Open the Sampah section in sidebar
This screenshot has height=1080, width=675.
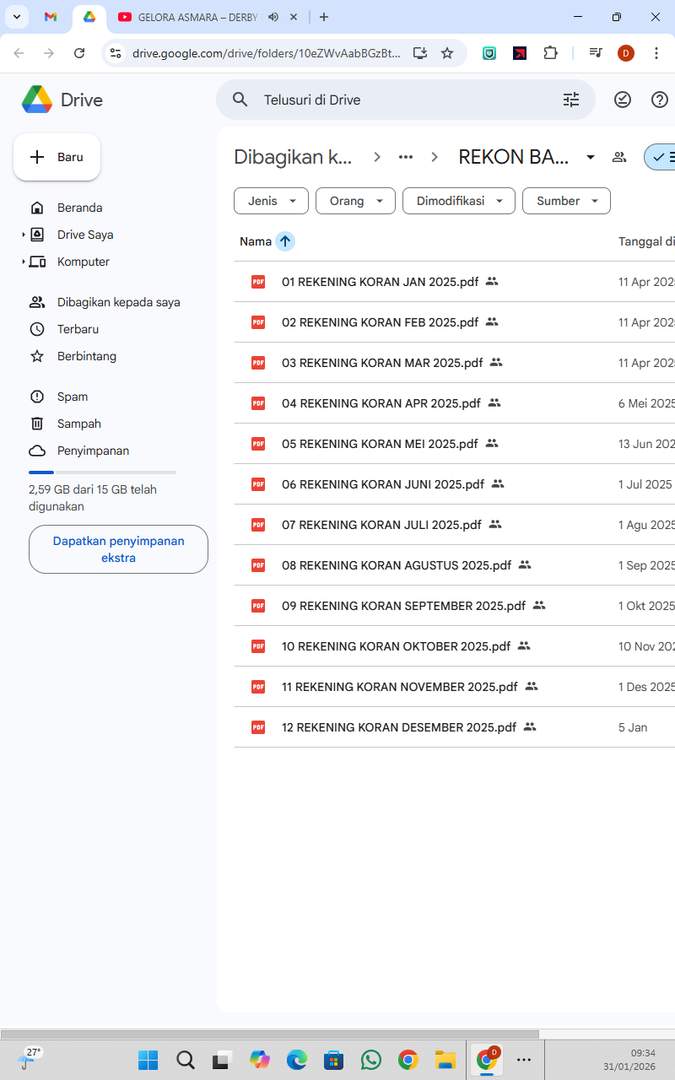79,424
